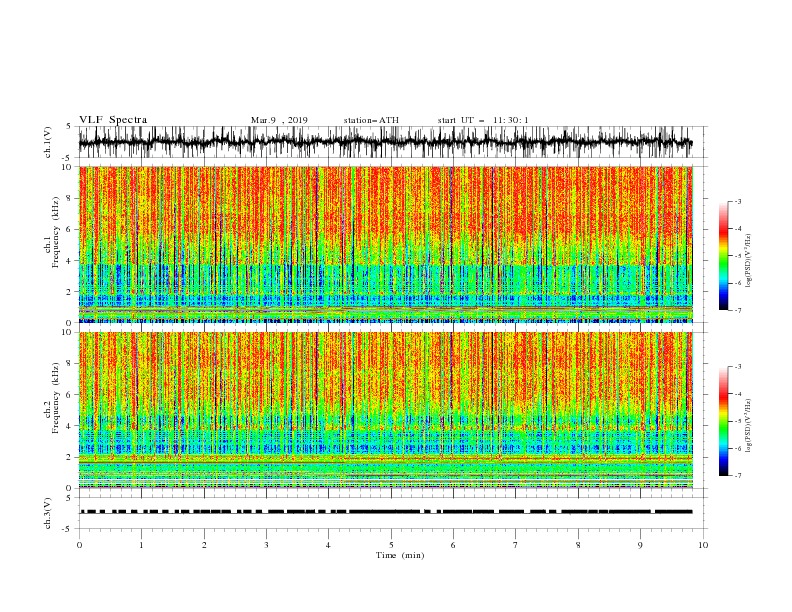Click the "3" tick on the time axis

pyautogui.click(x=266, y=545)
